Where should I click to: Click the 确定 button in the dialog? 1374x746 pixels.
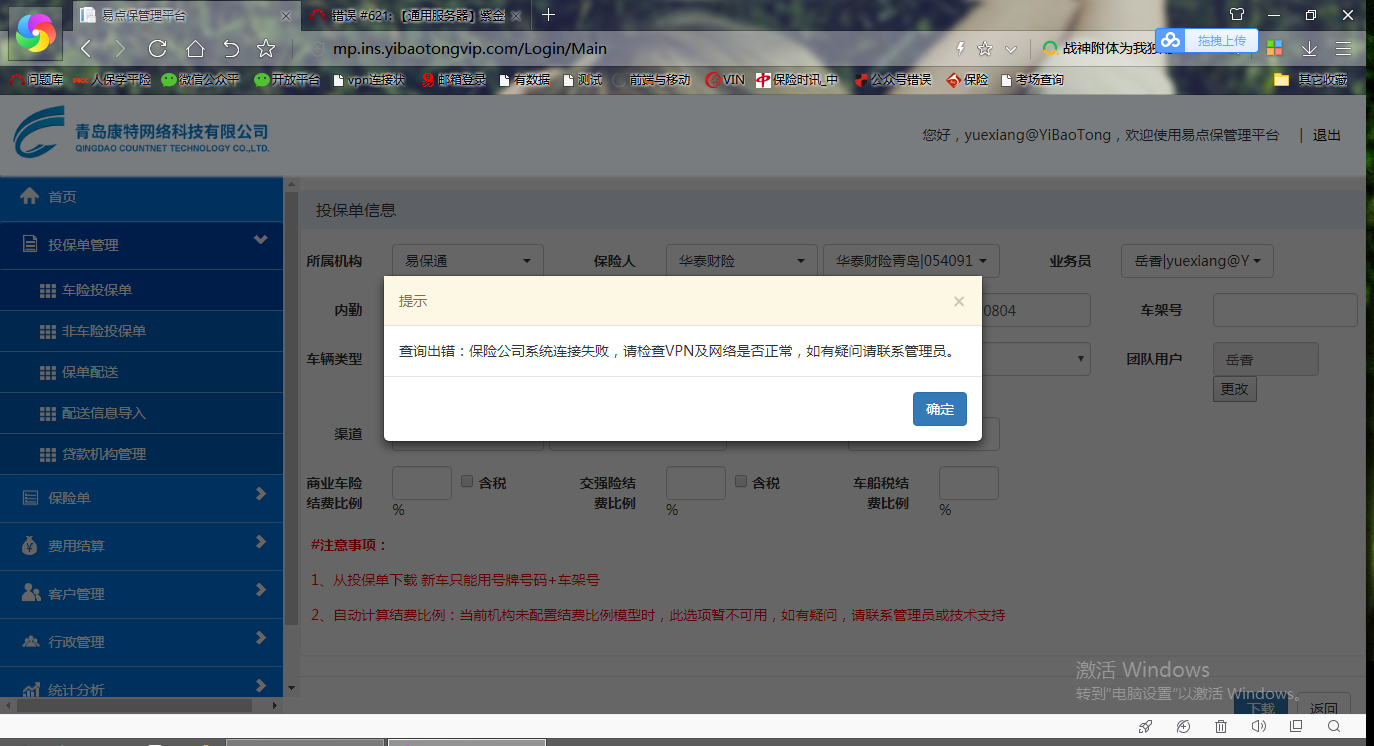point(940,409)
